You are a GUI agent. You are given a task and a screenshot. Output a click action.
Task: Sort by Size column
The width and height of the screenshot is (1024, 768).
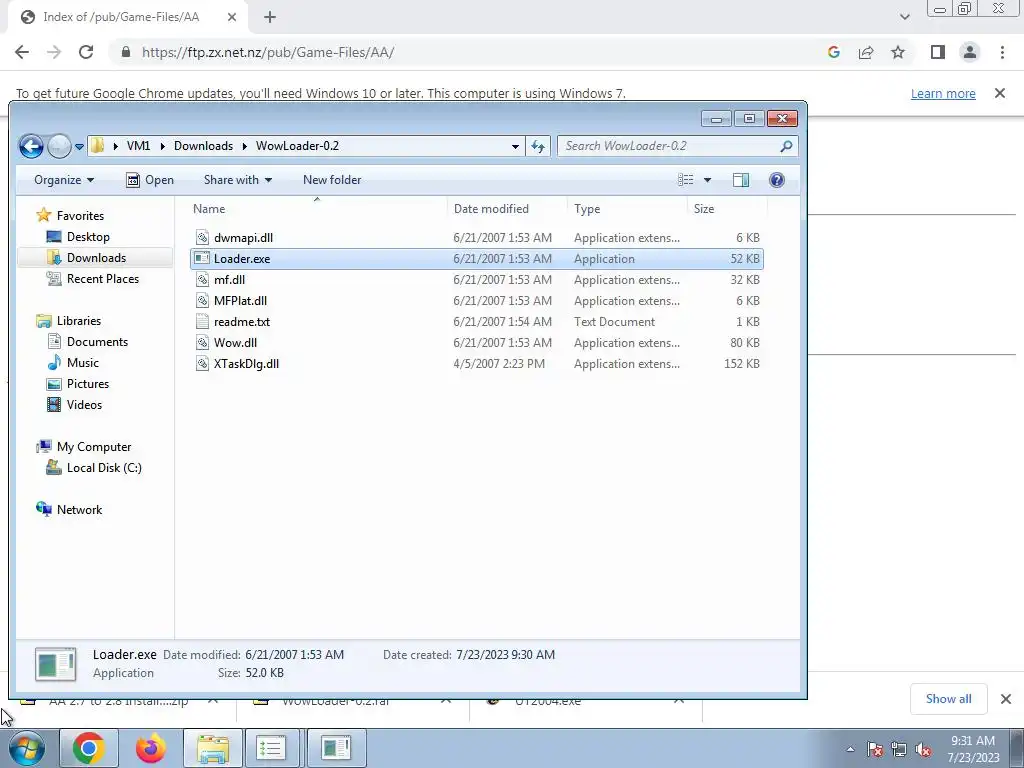click(728, 209)
